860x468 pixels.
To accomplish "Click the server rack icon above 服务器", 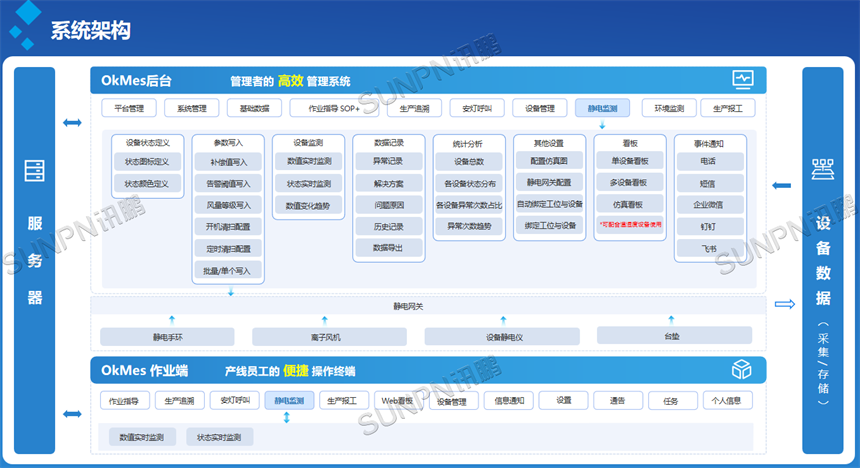I will [35, 171].
